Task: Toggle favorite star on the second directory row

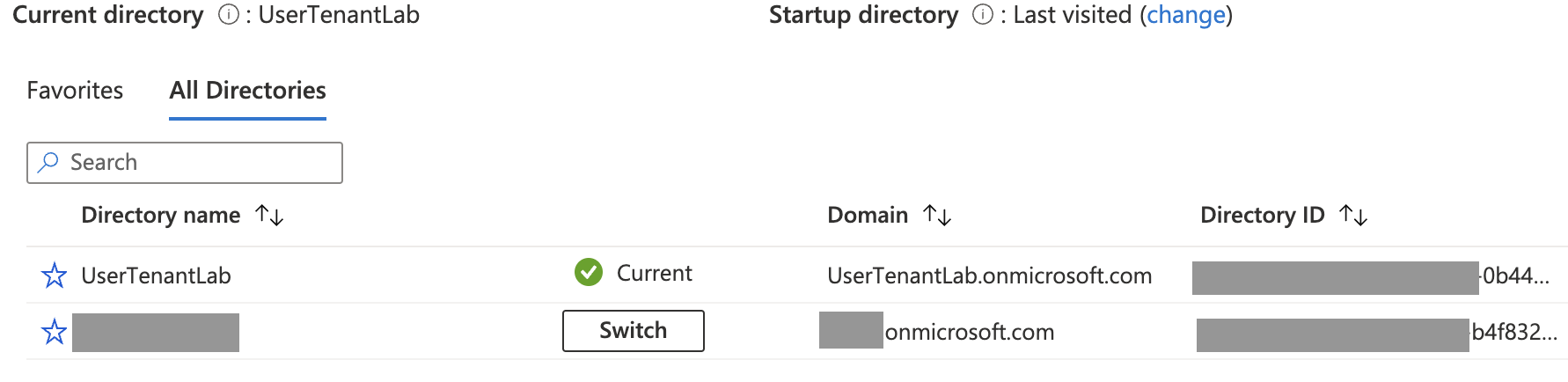Action: [54, 332]
